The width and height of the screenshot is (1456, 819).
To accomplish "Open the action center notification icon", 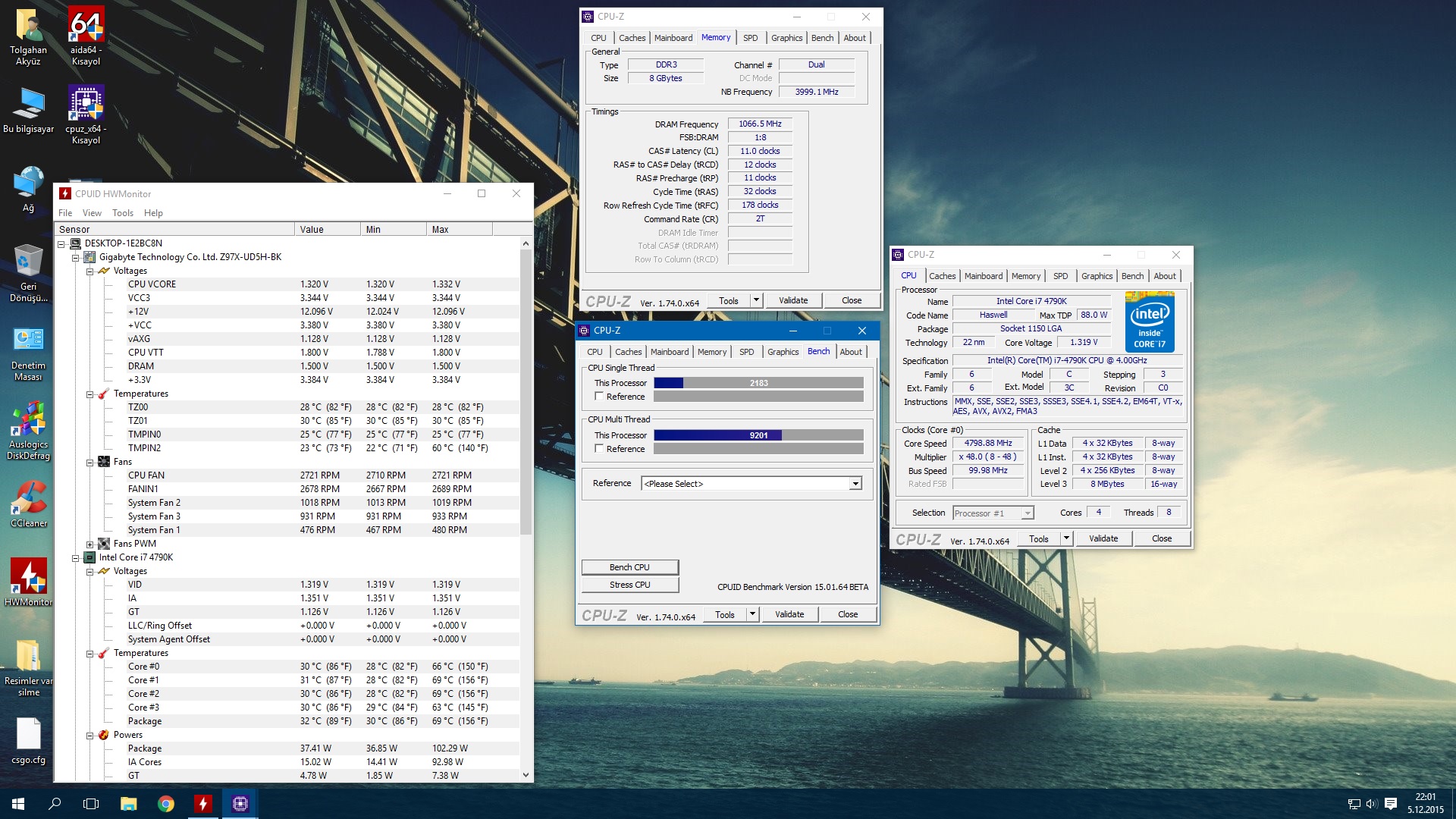I will point(1390,804).
